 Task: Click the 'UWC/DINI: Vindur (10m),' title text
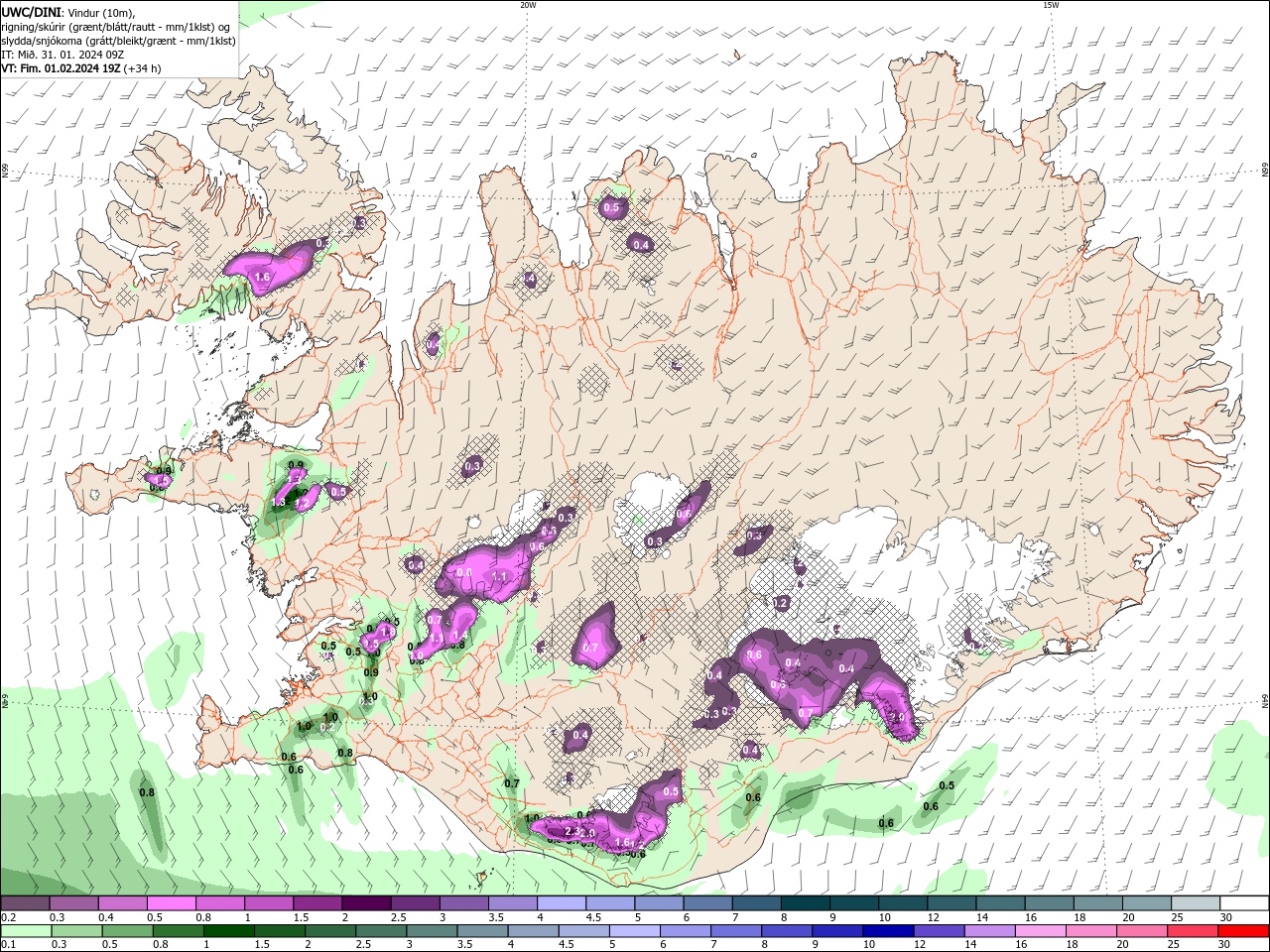(67, 13)
